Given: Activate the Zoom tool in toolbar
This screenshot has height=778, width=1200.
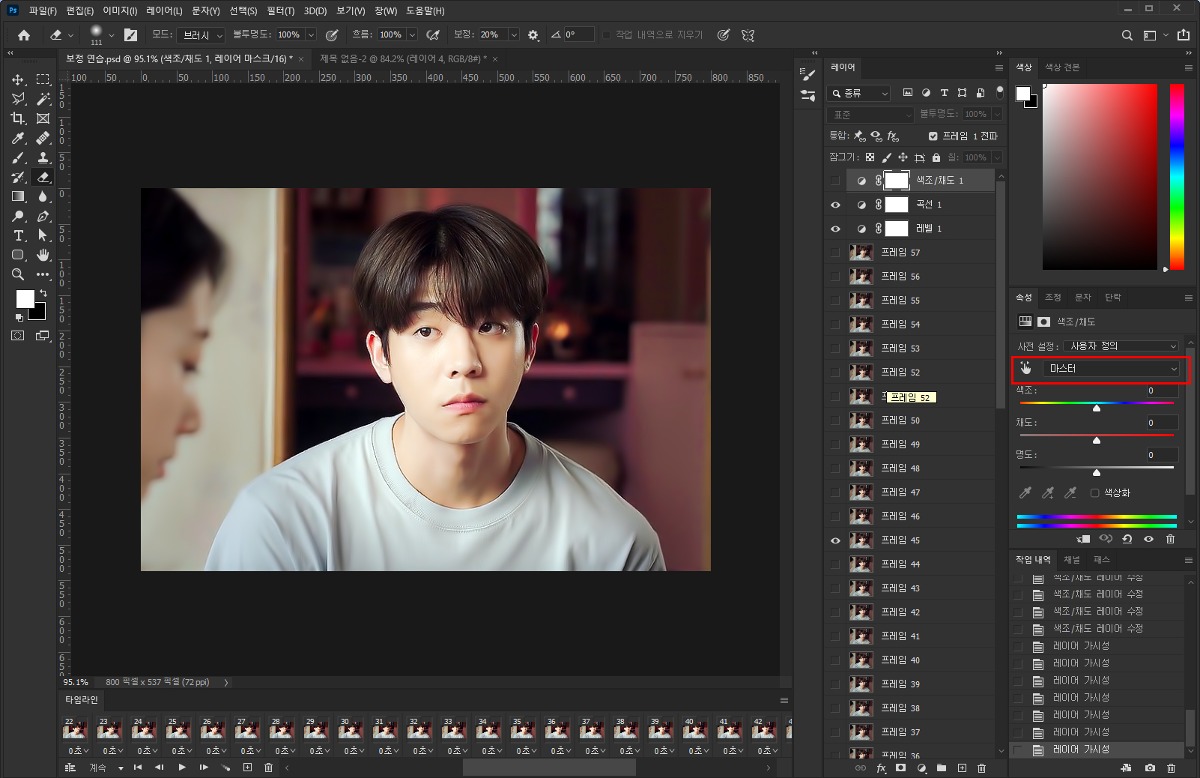Looking at the screenshot, I should coord(18,274).
